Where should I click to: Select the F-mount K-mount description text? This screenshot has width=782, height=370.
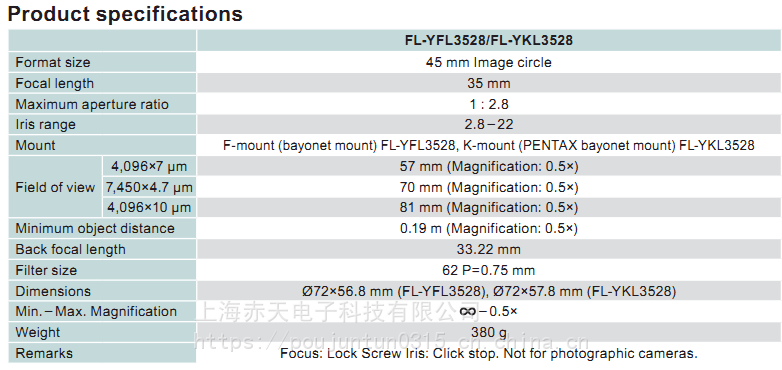(489, 146)
